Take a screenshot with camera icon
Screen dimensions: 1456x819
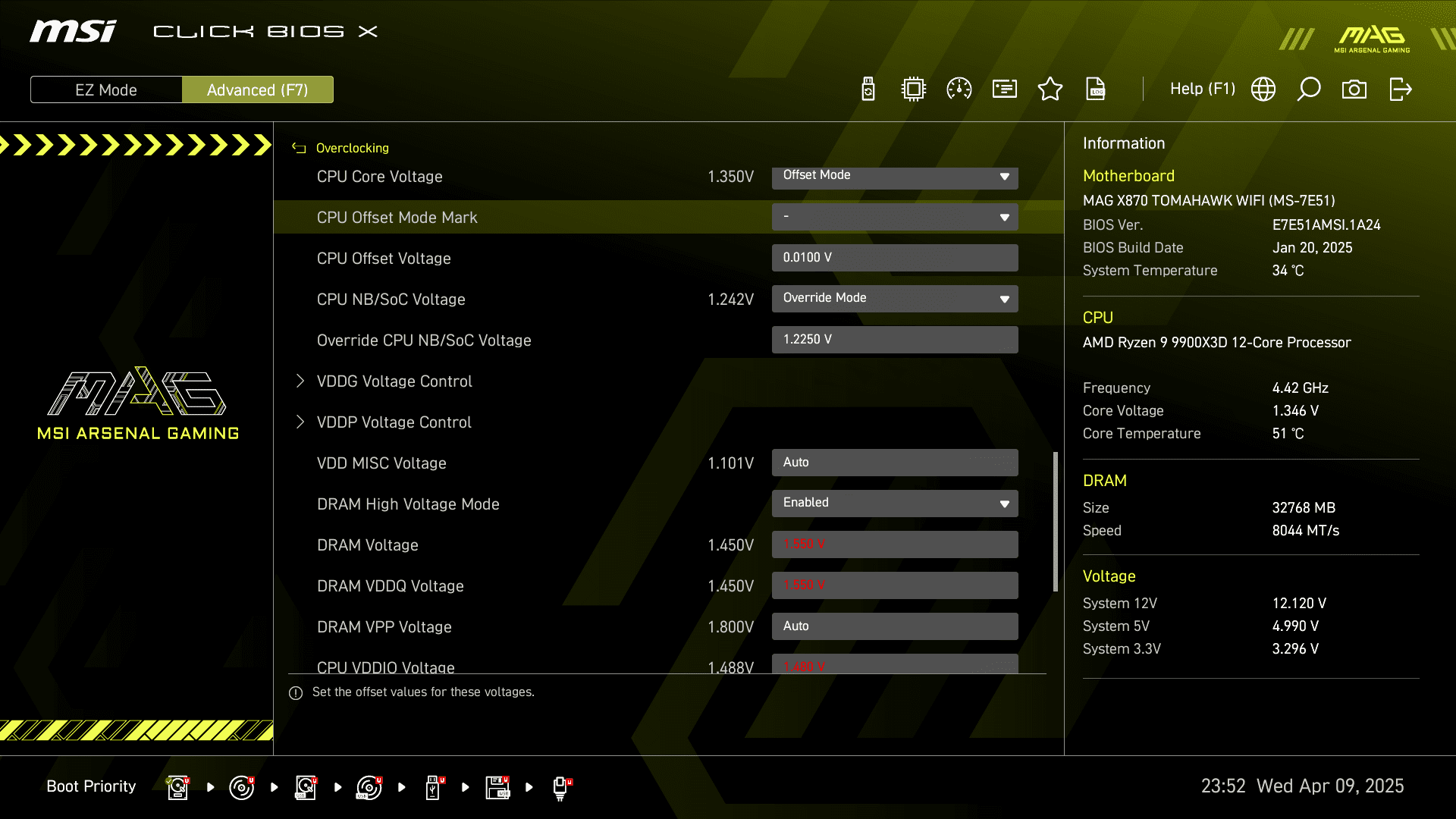pos(1354,89)
